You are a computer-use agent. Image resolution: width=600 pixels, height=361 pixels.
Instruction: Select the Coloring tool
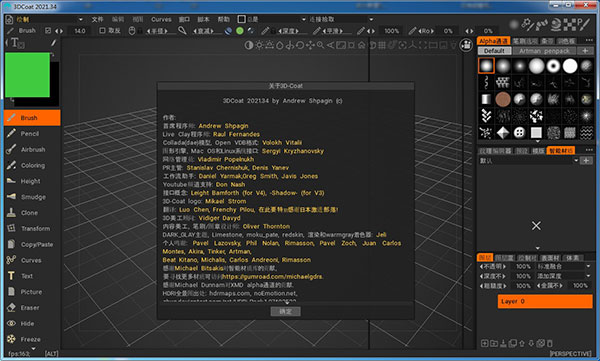click(x=32, y=165)
